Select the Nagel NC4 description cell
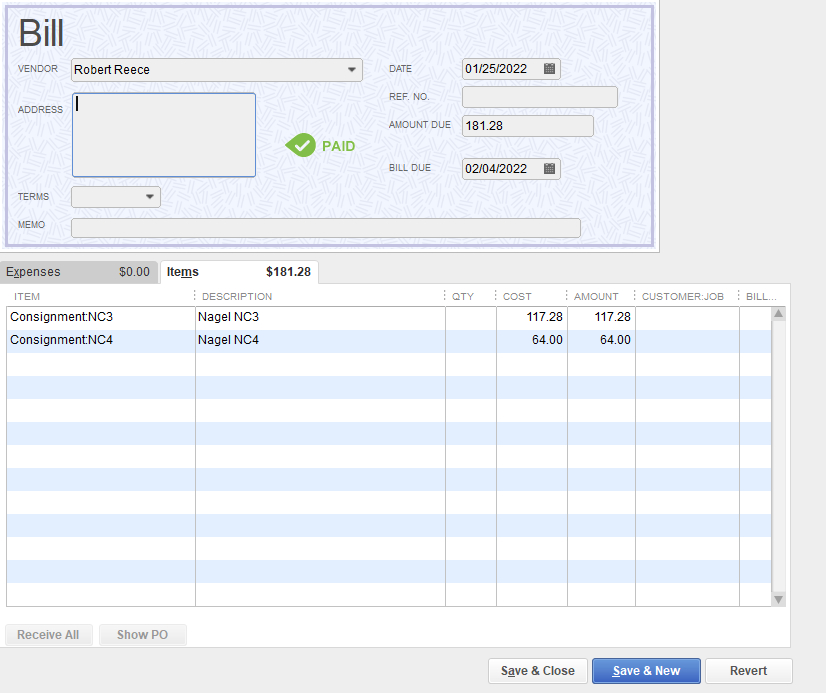This screenshot has width=826, height=693. click(319, 340)
